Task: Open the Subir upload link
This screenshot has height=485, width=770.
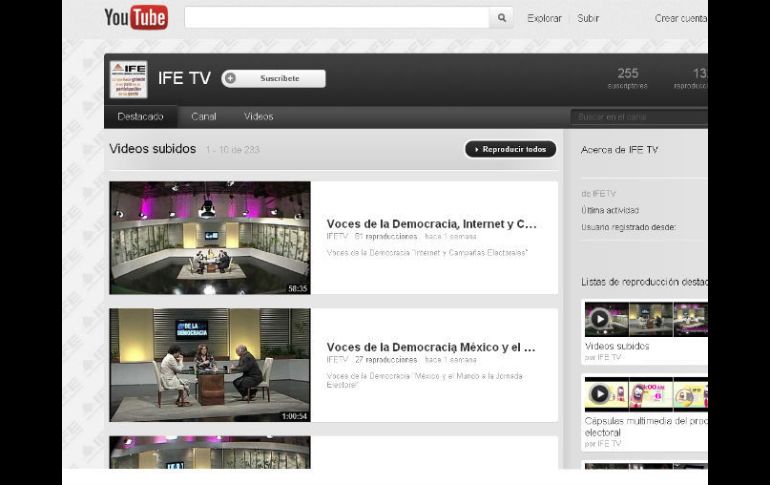Action: click(588, 18)
